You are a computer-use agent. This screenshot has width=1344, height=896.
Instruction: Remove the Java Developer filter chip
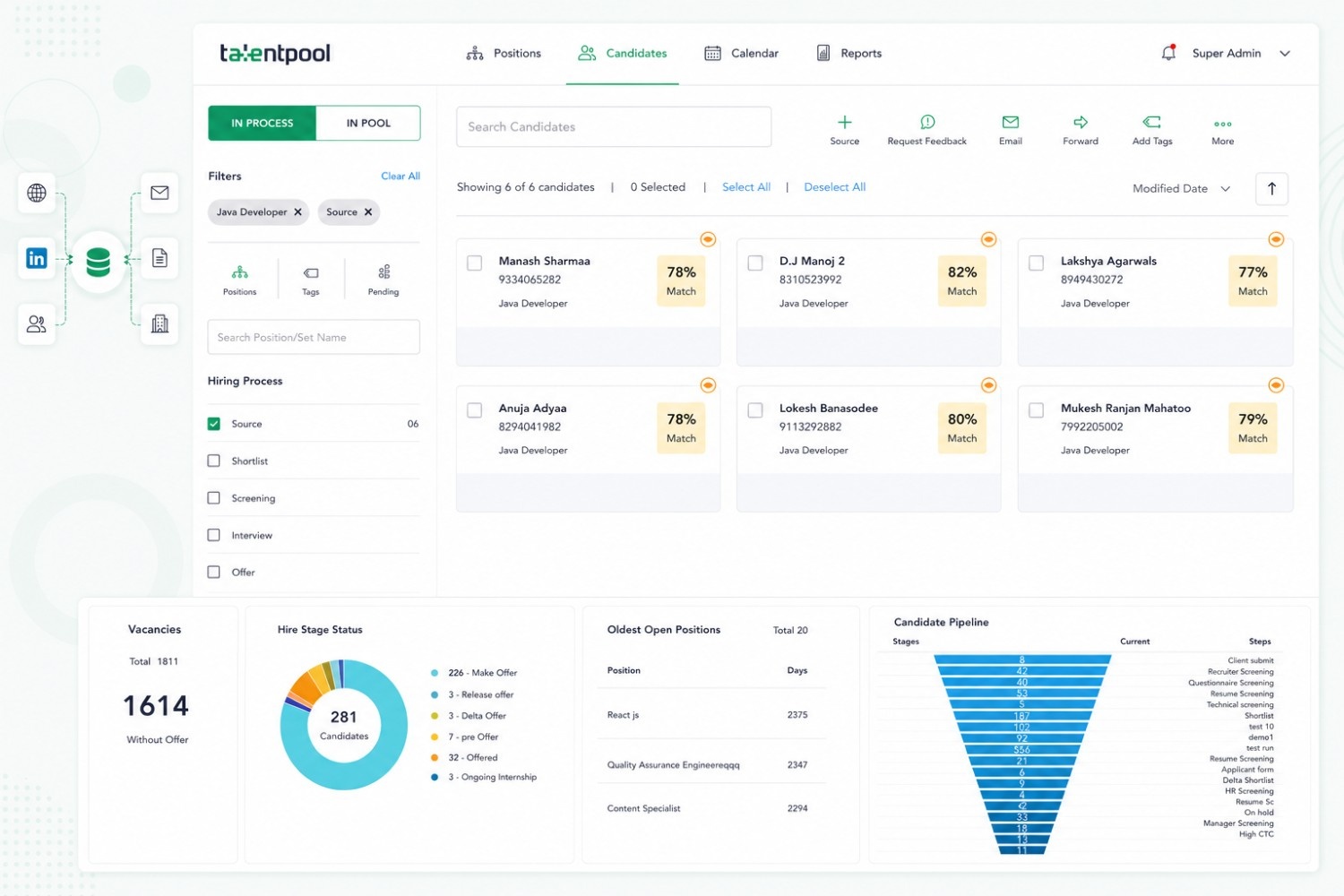pyautogui.click(x=297, y=212)
